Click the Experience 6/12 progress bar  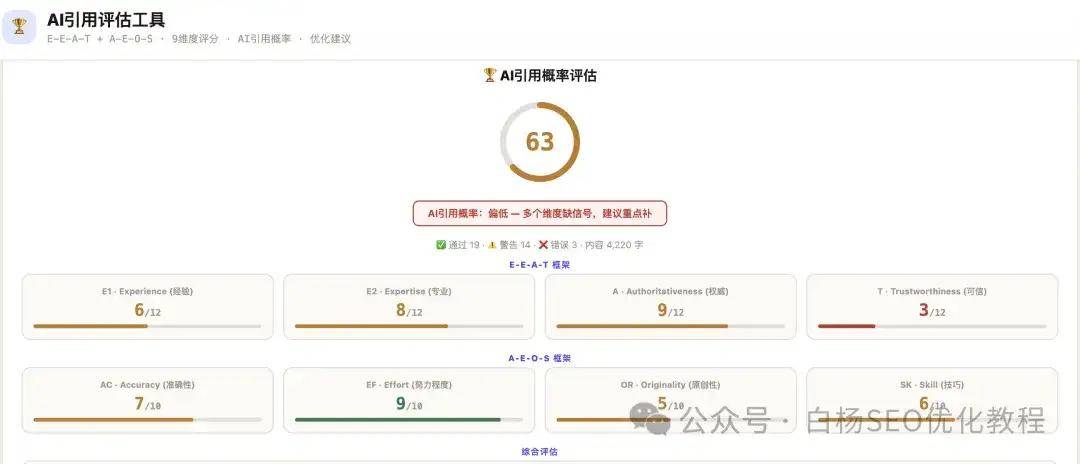(x=147, y=326)
